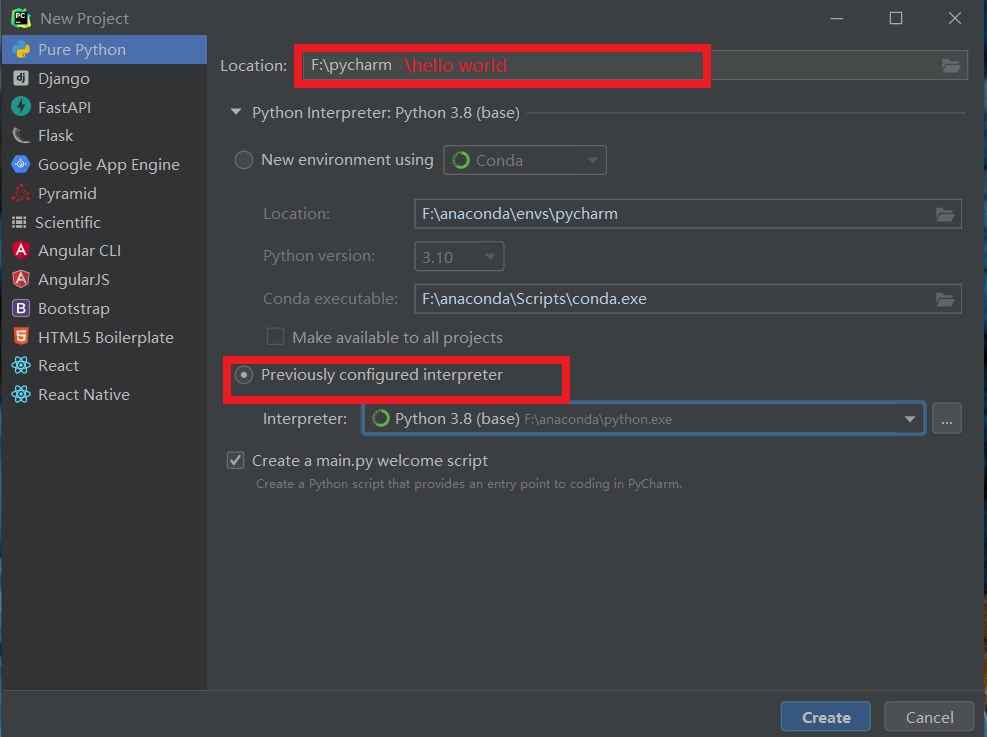Screen dimensions: 987x737
Task: Click the Flask horn icon
Action: 21,136
